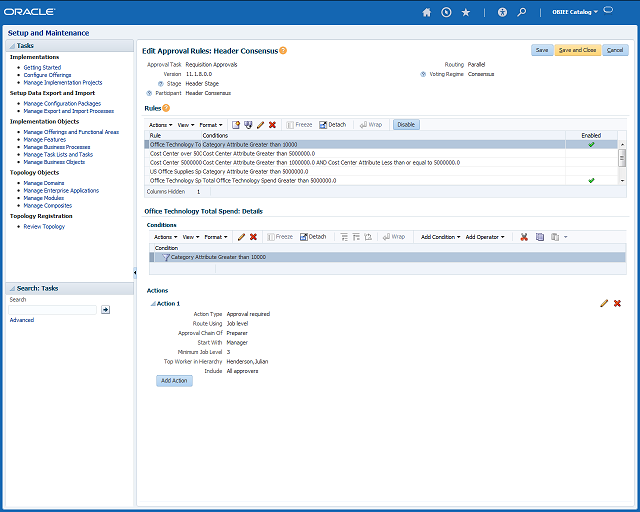Open the Favorites star icon
Viewport: 640px width, 512px height.
tap(466, 12)
